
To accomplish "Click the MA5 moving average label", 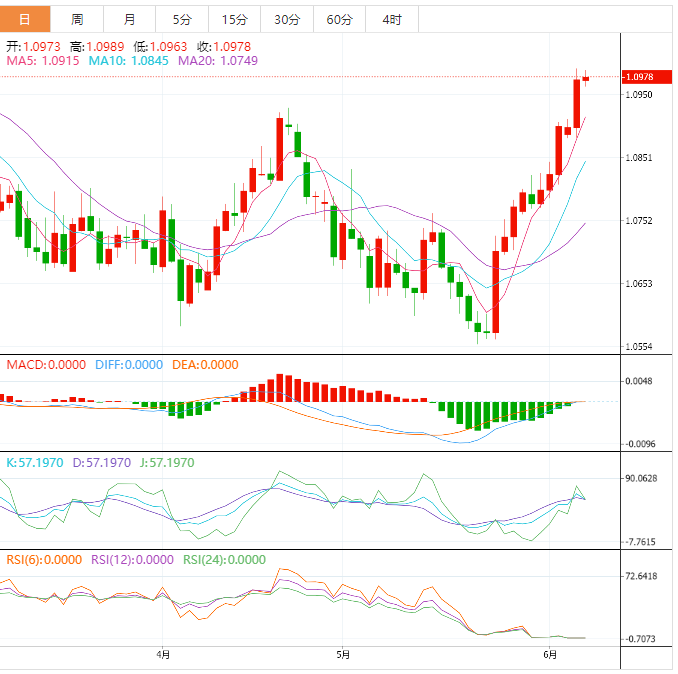I will pos(43,61).
